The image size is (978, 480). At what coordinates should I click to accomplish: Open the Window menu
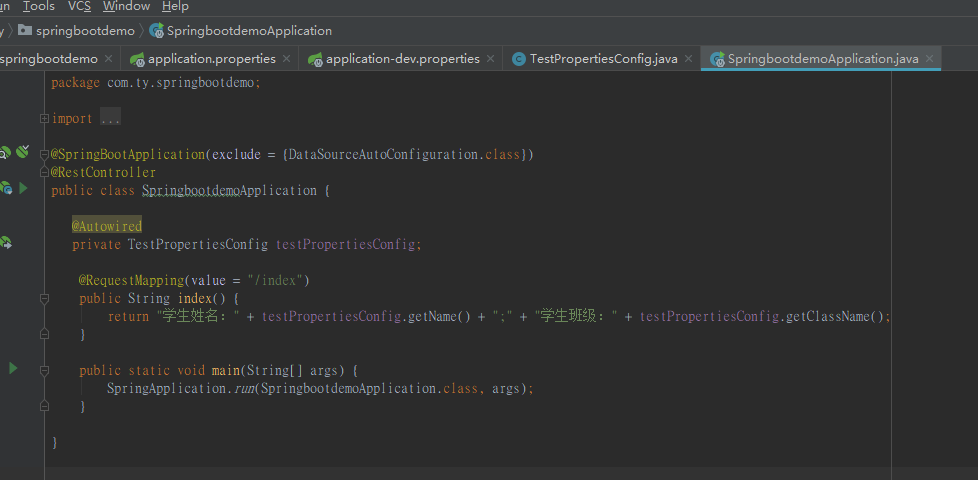(x=127, y=6)
